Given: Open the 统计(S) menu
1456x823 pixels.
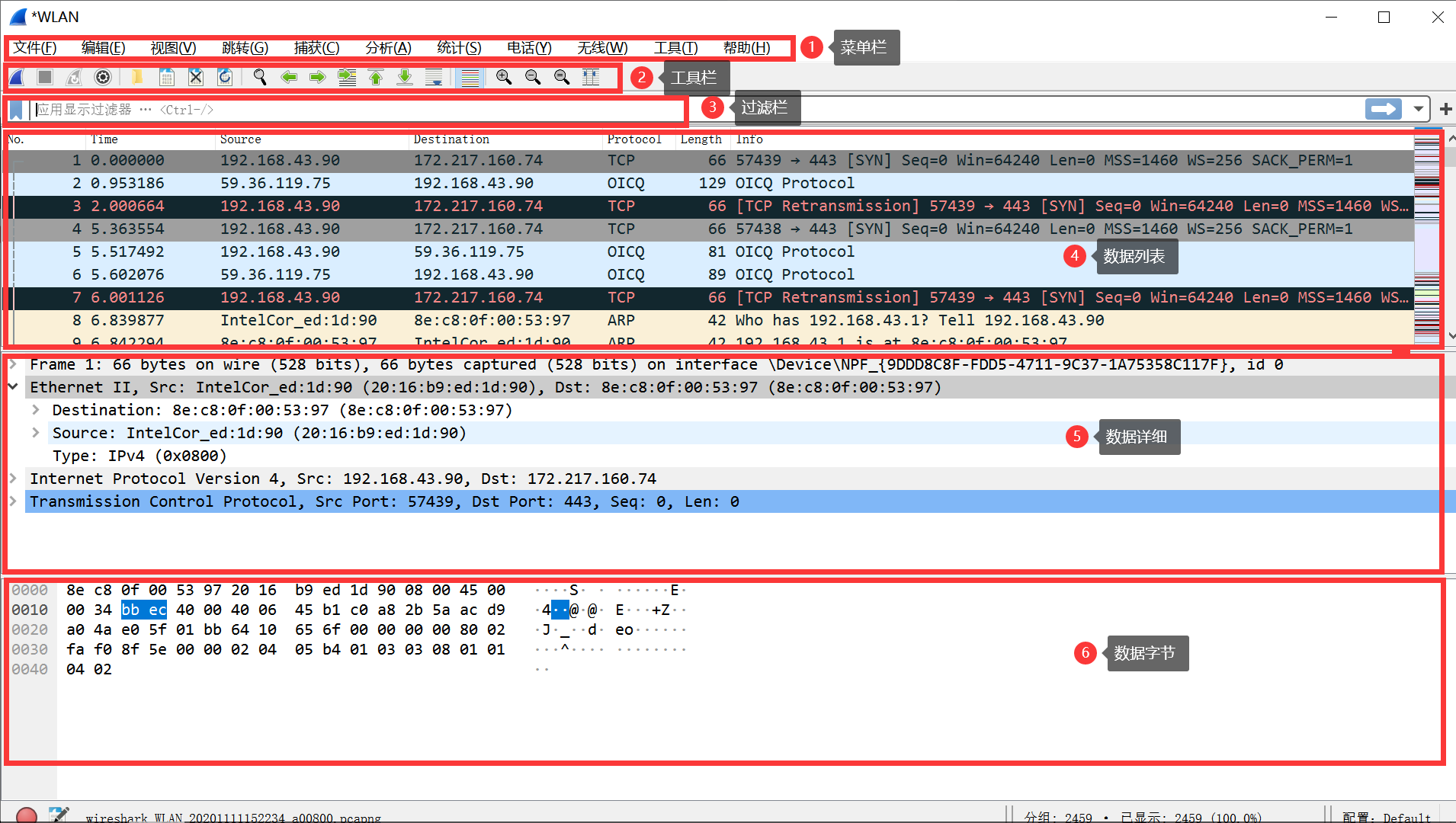Looking at the screenshot, I should click(x=459, y=47).
